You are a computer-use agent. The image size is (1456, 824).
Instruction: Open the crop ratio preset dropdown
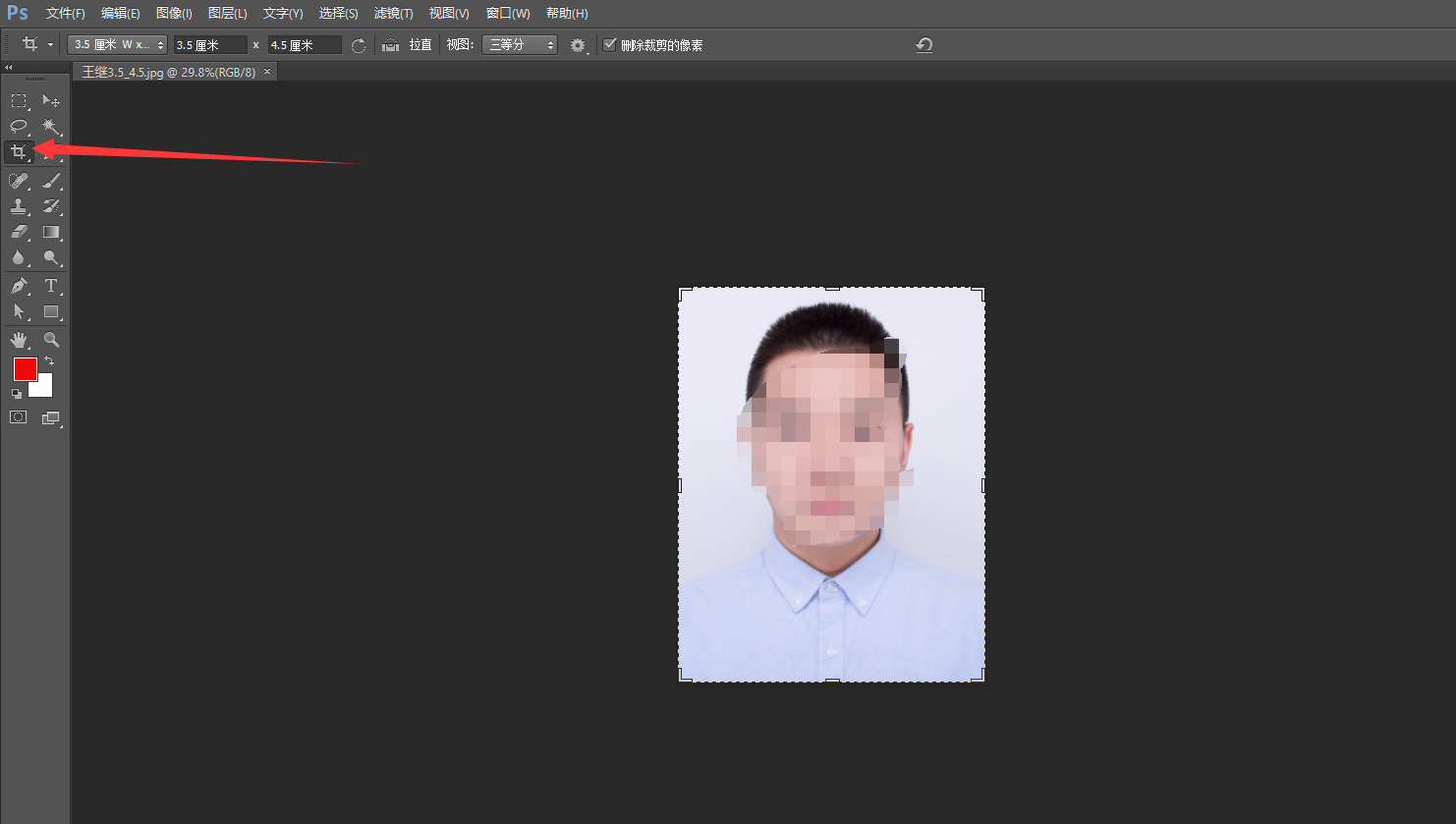pos(116,44)
